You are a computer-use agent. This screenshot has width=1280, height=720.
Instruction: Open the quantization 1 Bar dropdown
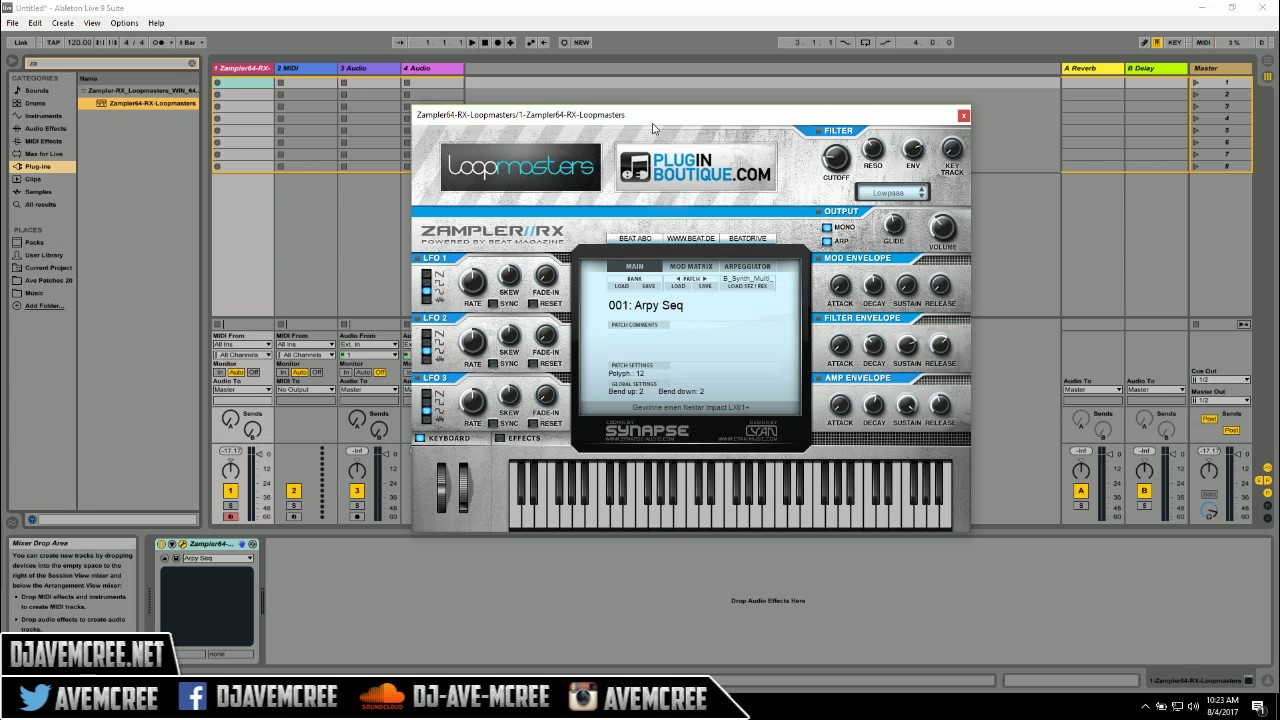tap(189, 43)
